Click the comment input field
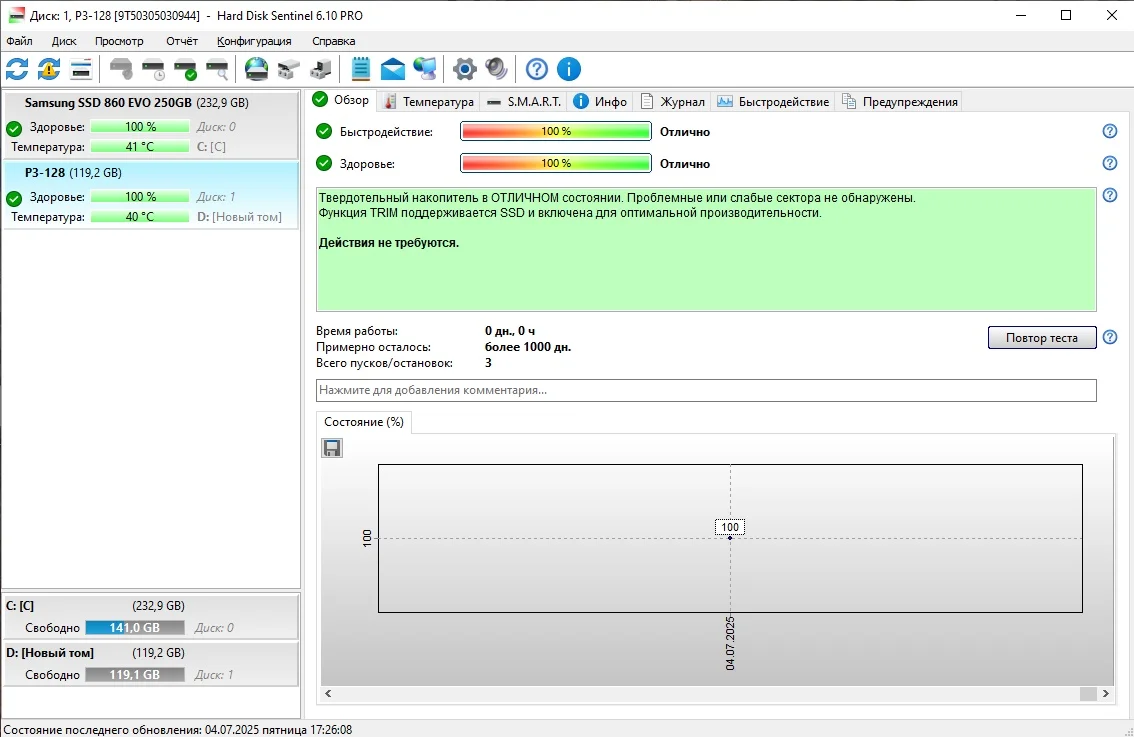The height and width of the screenshot is (737, 1134). 706,390
